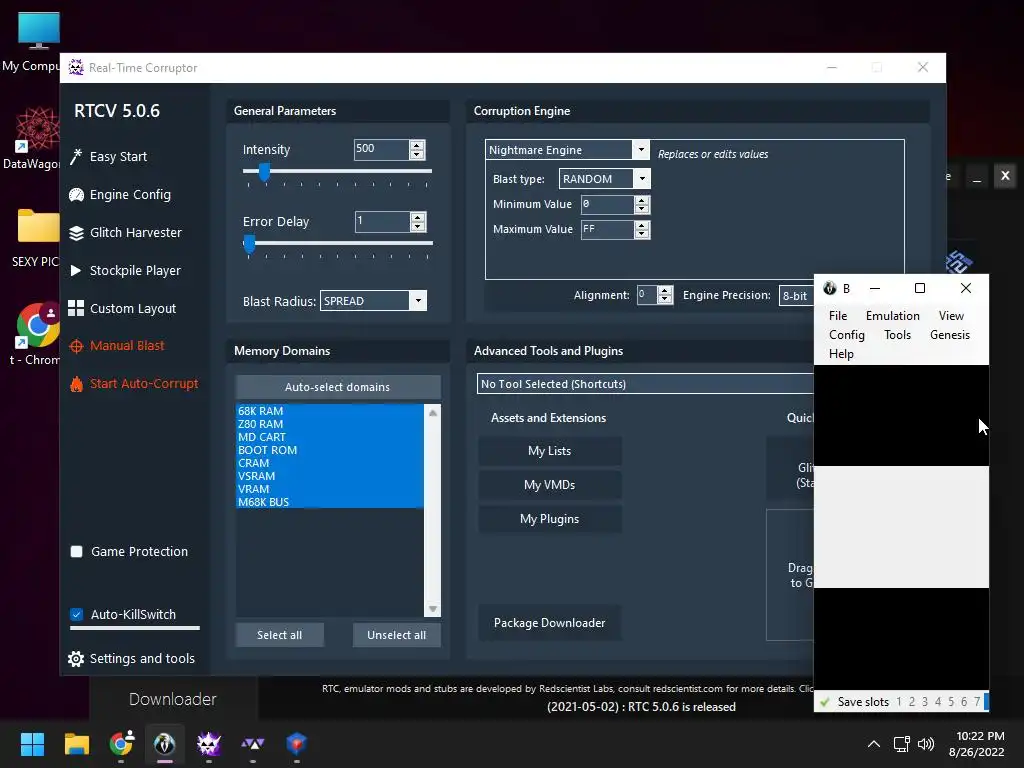Select M68K BUS memory domain
Screen dimensions: 1024x768
(329, 502)
